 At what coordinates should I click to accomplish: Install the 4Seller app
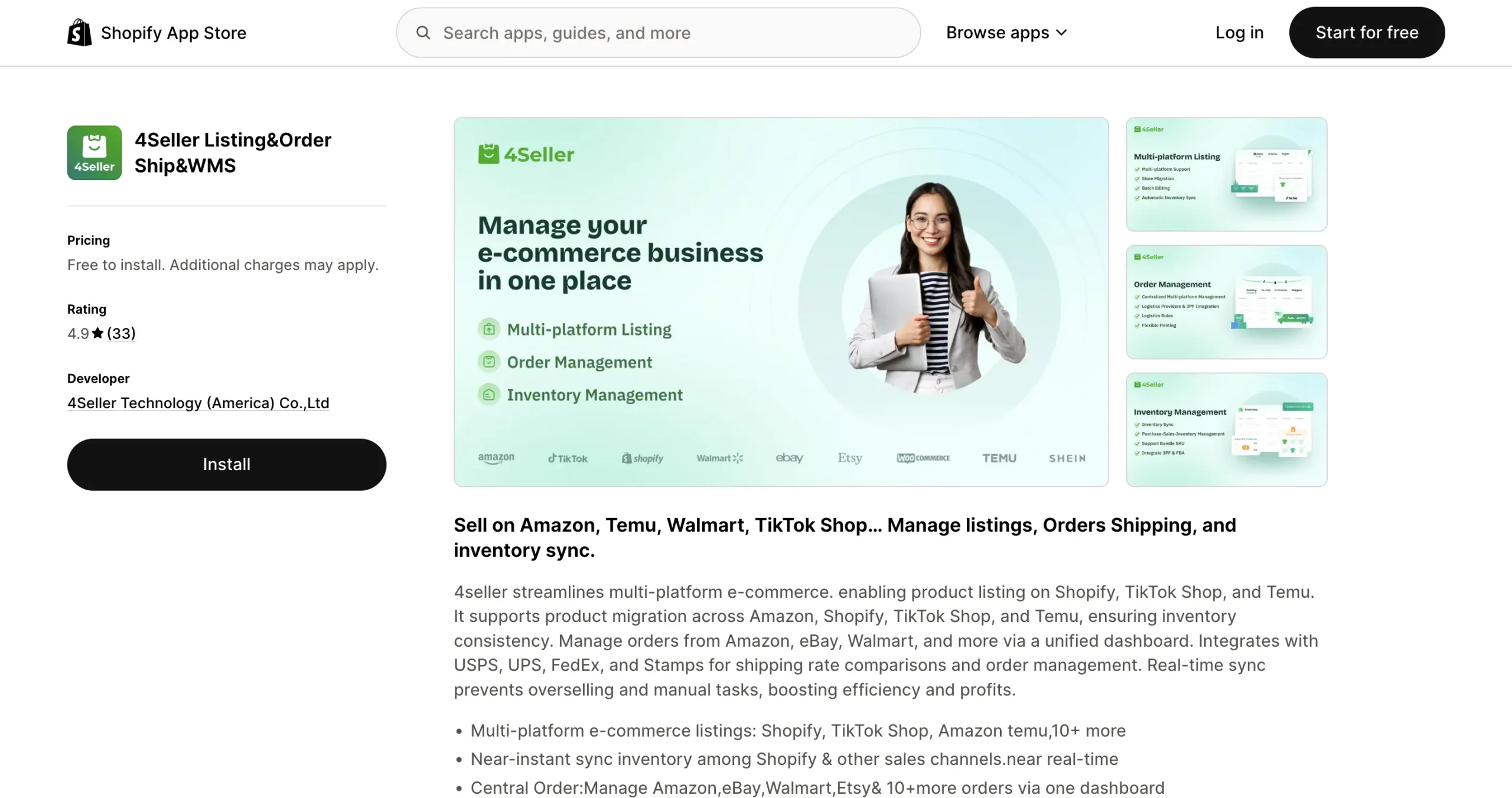tap(227, 464)
